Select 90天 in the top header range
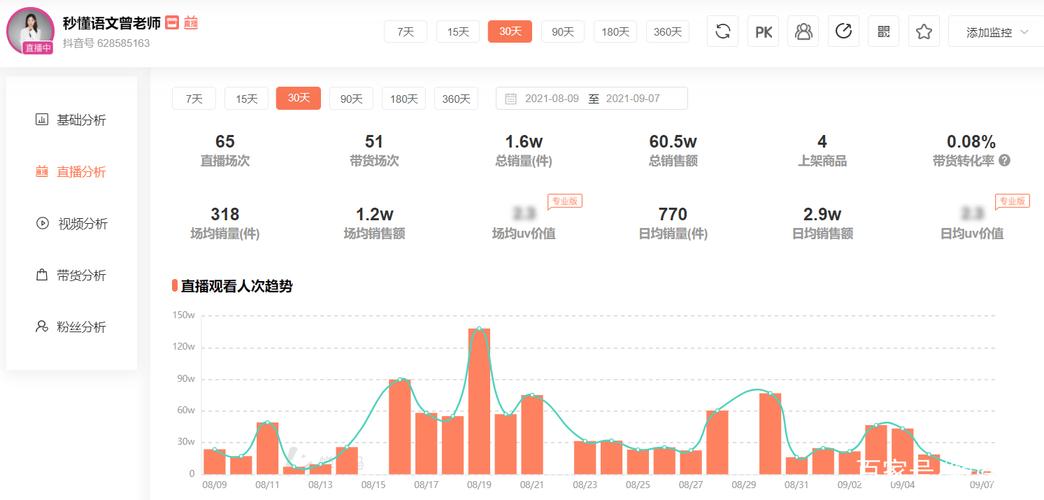Screen dimensions: 1044x500 tap(563, 31)
